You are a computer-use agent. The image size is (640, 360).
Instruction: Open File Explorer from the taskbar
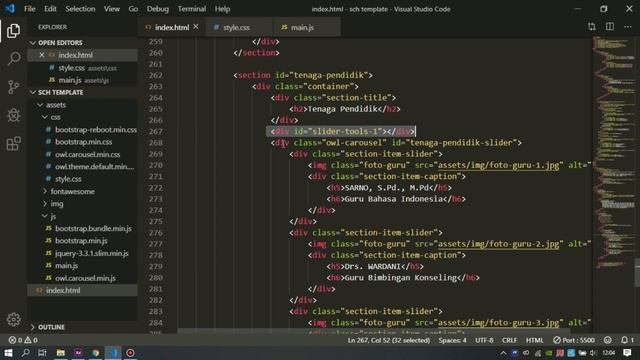pyautogui.click(x=60, y=353)
